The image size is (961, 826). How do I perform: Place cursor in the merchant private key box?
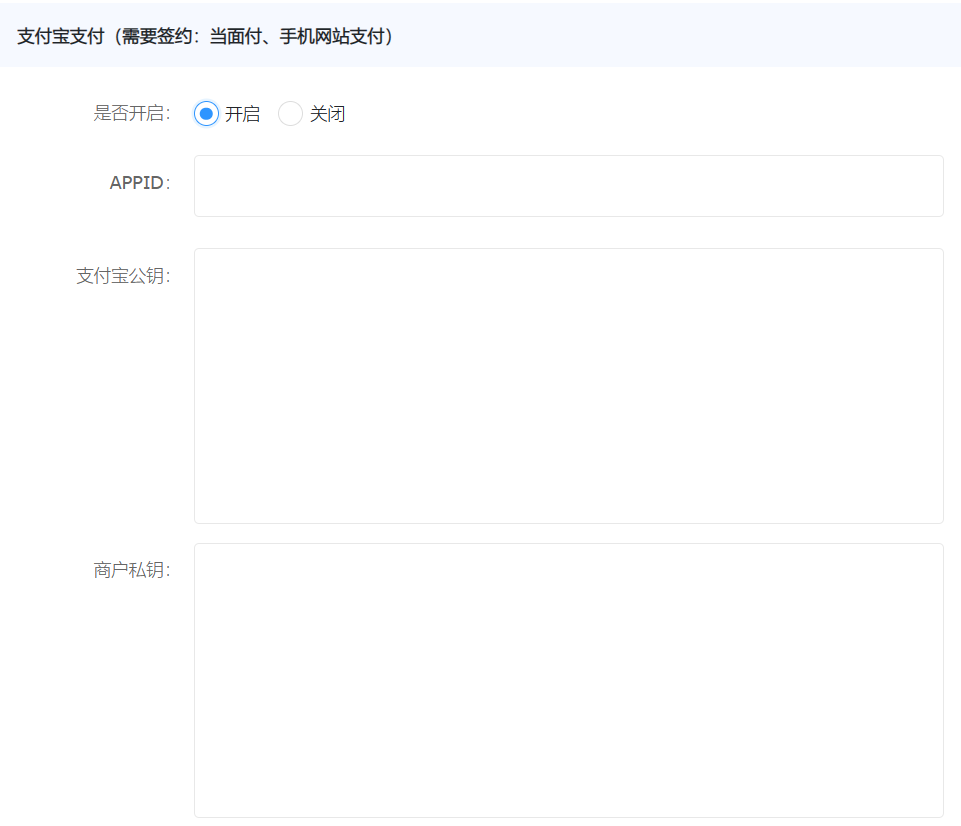[x=568, y=680]
